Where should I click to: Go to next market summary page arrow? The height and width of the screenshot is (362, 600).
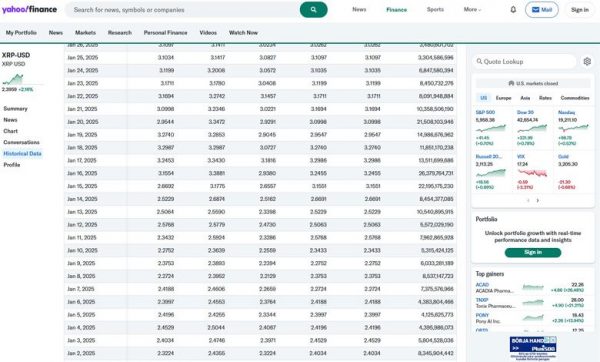pyautogui.click(x=538, y=200)
